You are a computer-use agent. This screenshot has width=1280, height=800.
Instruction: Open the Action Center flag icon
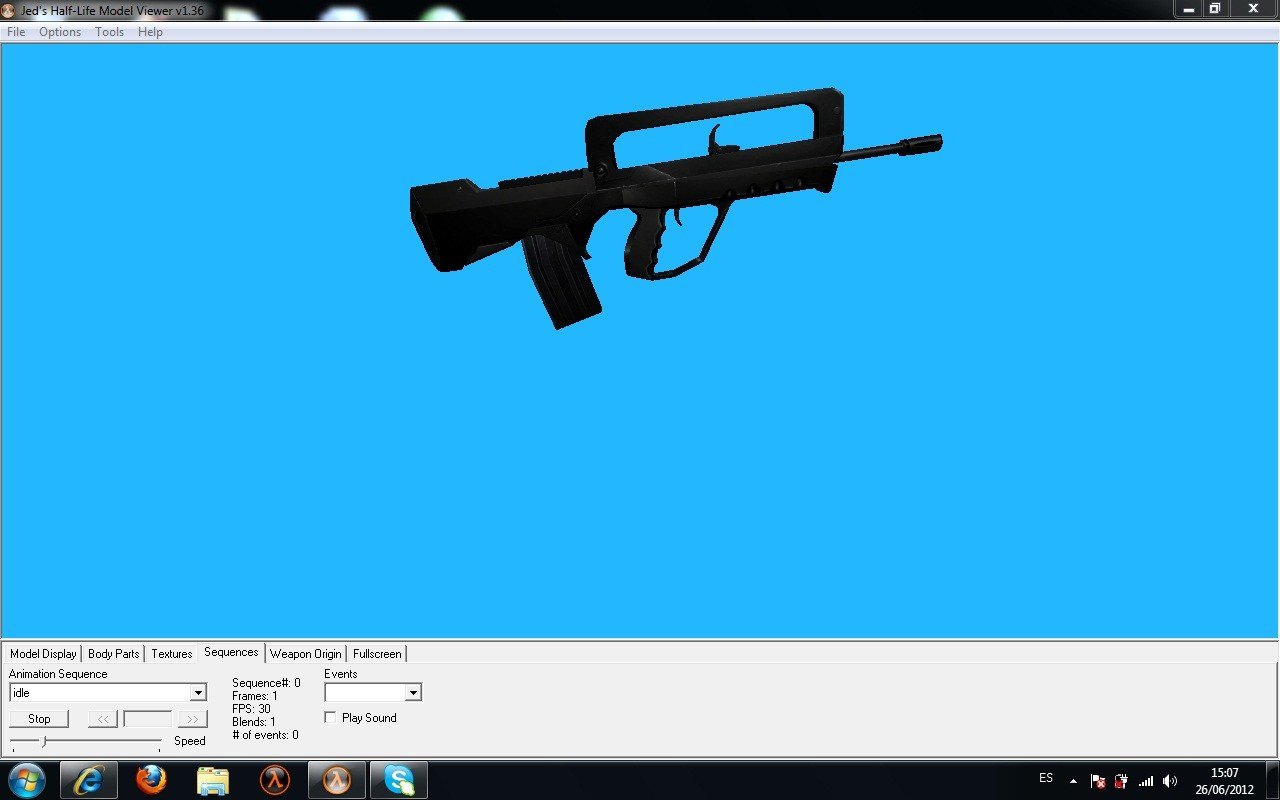pyautogui.click(x=1098, y=781)
